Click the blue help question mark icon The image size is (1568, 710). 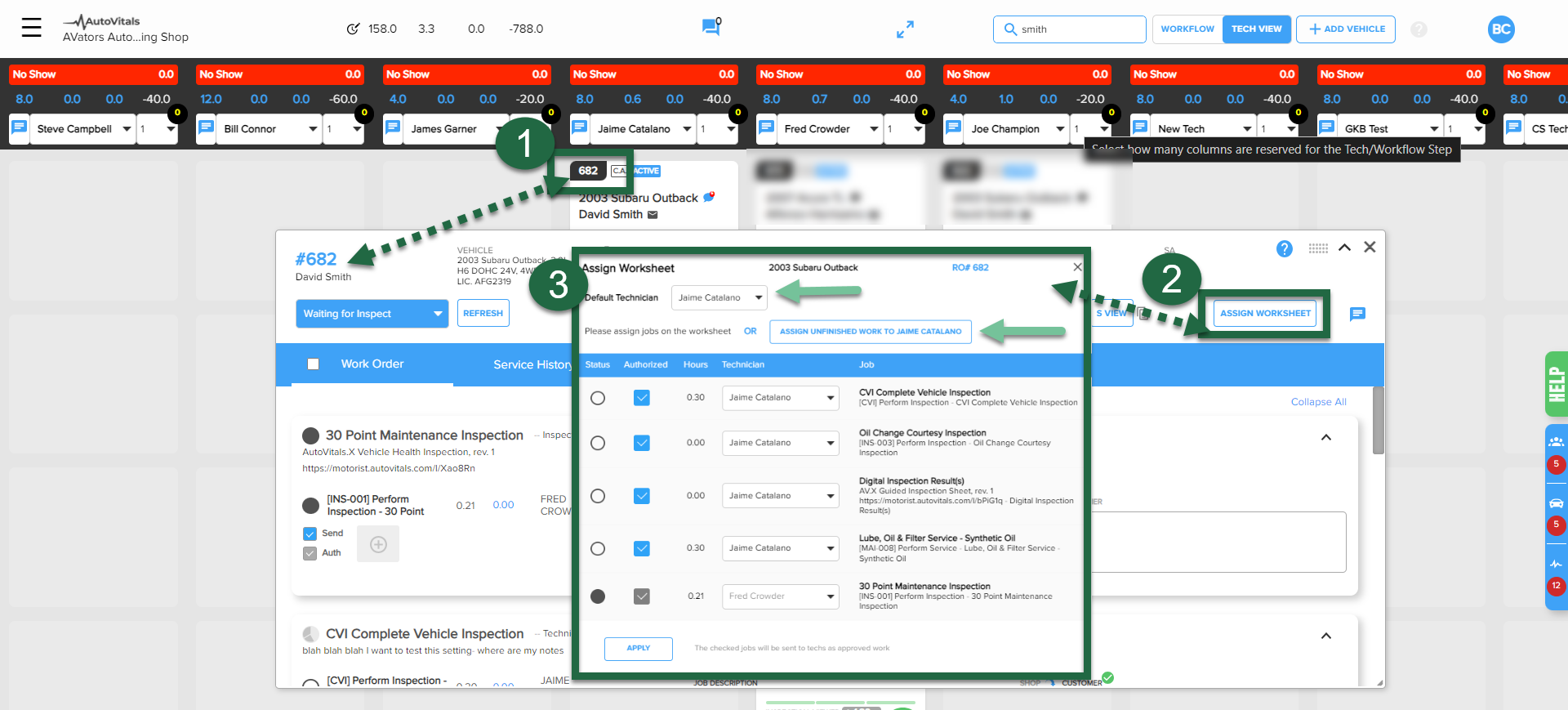point(1284,248)
